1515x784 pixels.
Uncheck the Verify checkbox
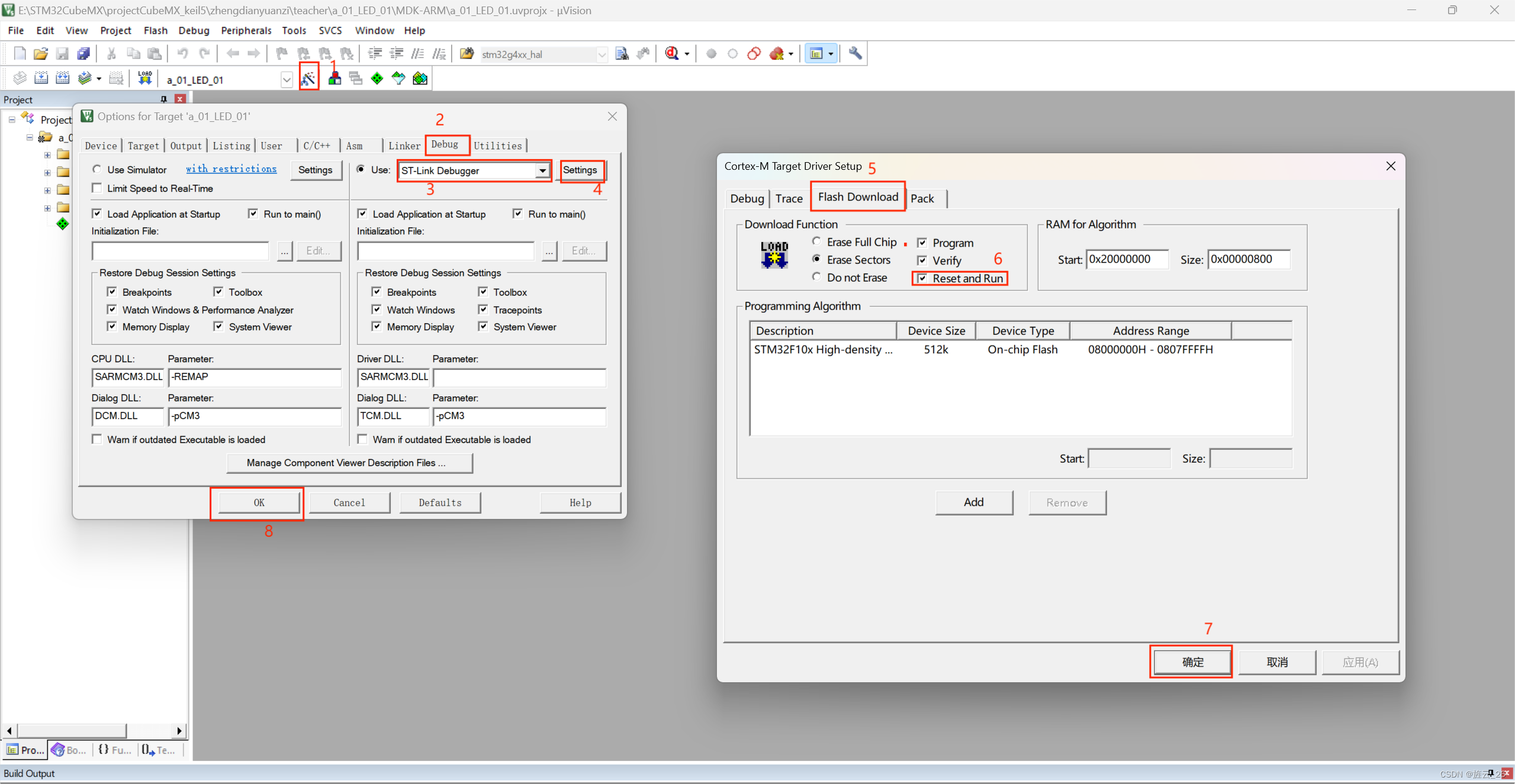tap(922, 260)
